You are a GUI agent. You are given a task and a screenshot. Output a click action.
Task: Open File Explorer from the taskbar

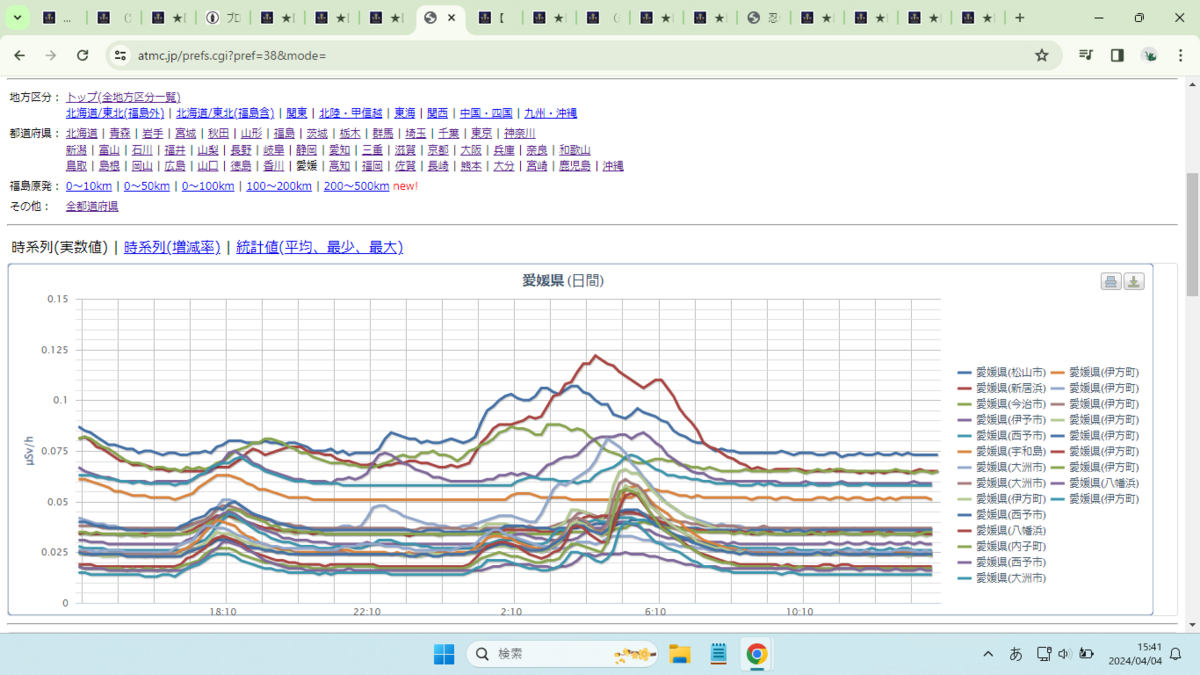click(x=680, y=654)
